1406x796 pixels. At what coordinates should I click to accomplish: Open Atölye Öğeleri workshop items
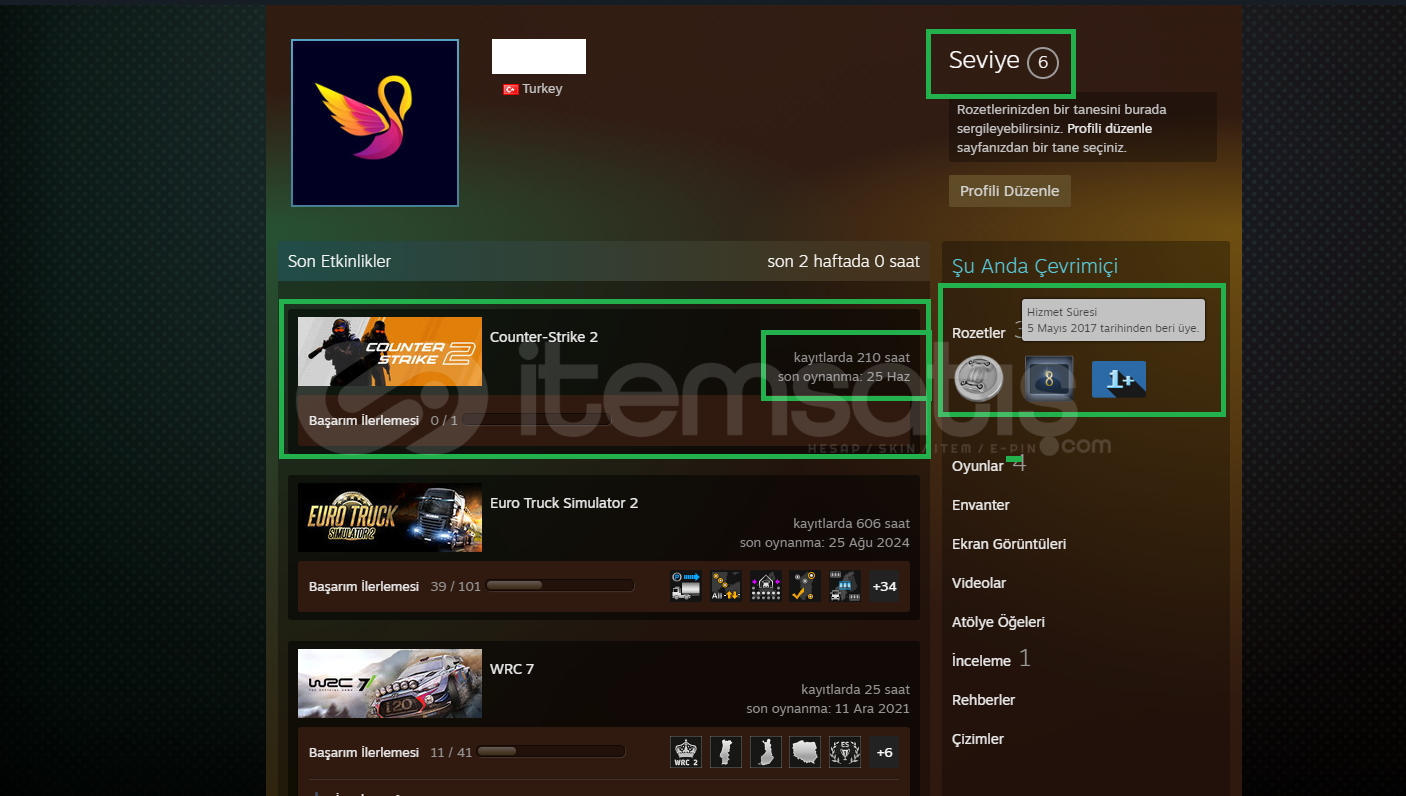click(998, 622)
